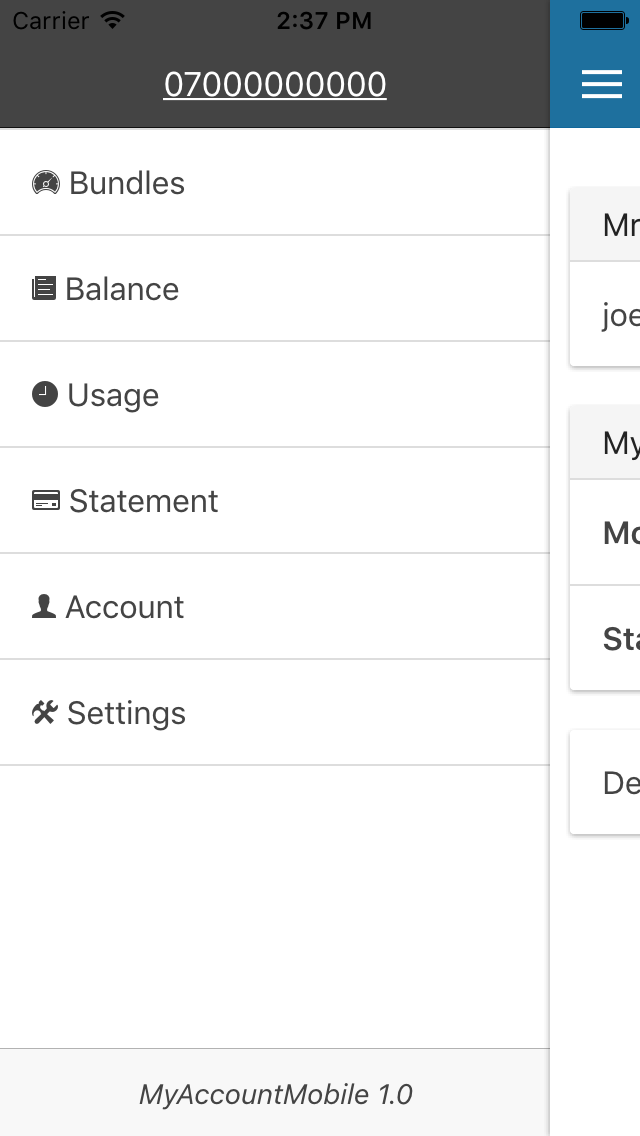Screen dimensions: 640x1136
Task: Tap the clock showing 2:37 PM
Action: (324, 21)
